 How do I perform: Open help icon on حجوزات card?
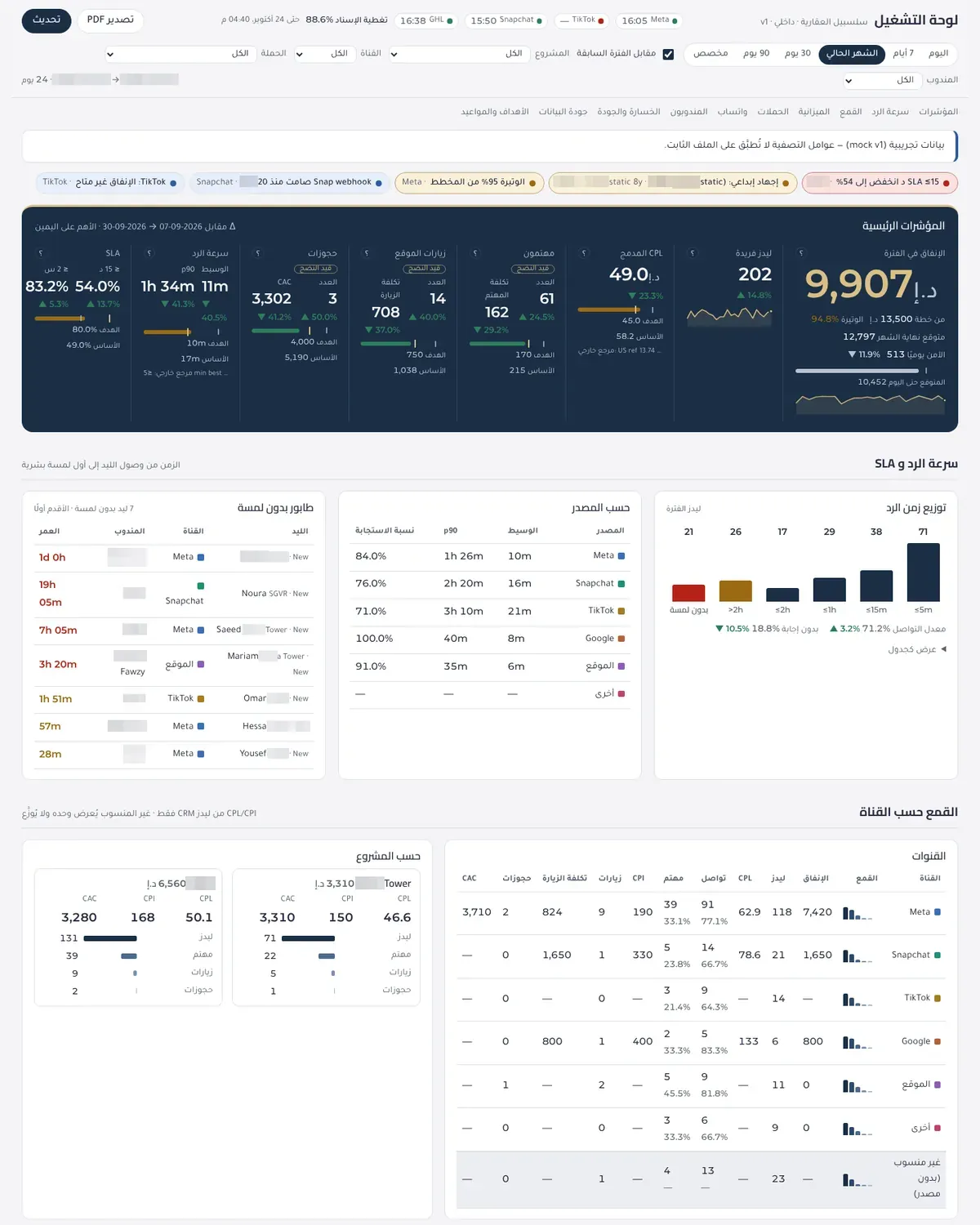pyautogui.click(x=258, y=253)
